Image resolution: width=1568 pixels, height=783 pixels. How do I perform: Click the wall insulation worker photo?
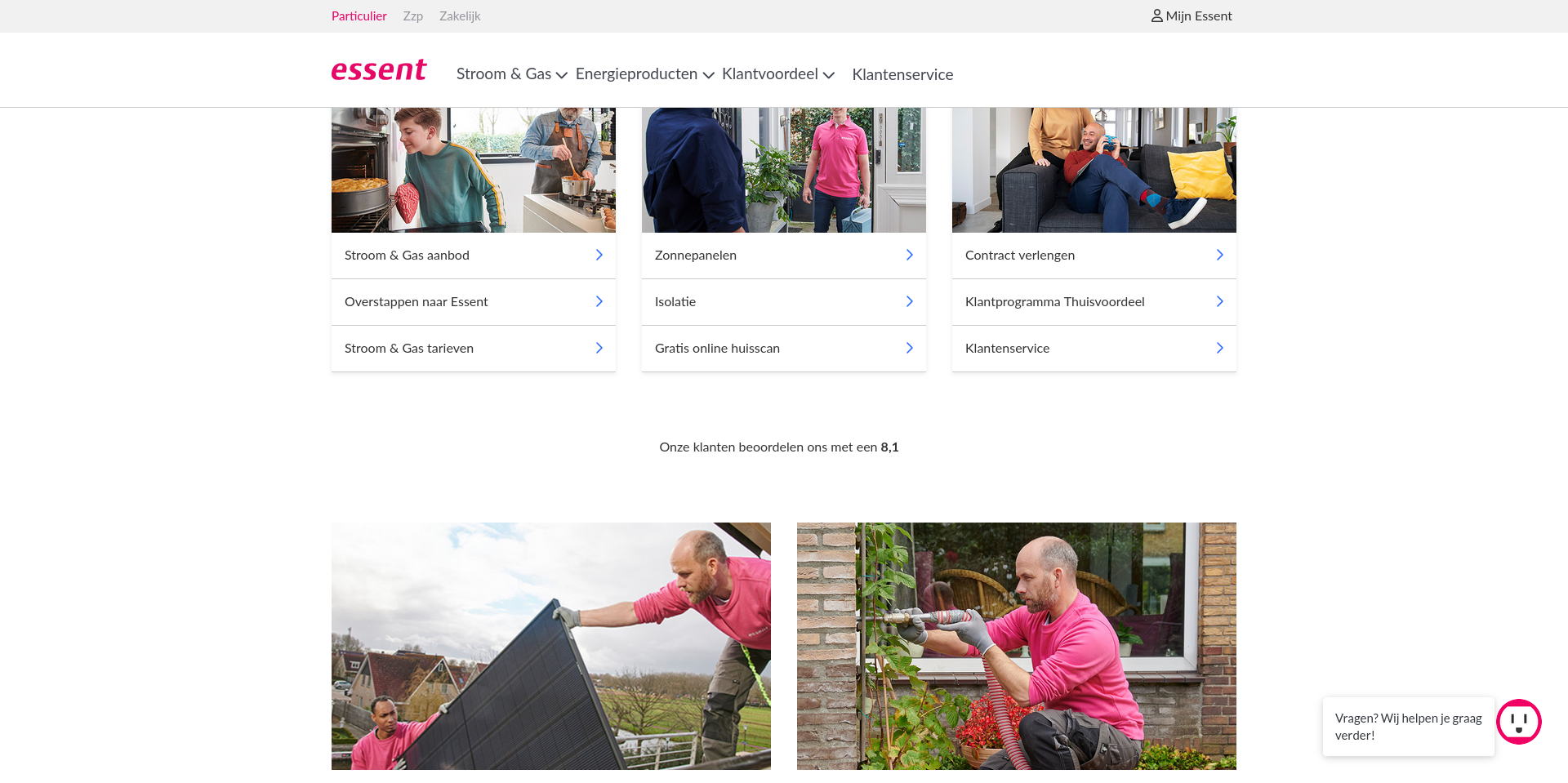pos(1017,646)
